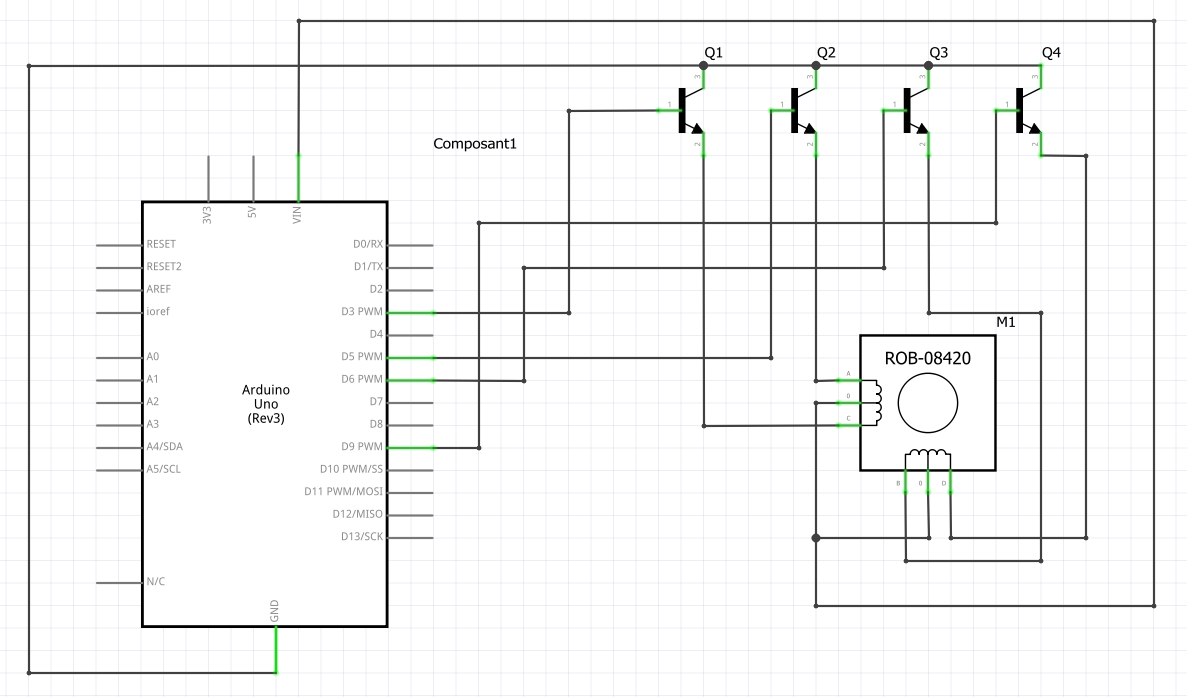
Task: Click the M1 motor label
Action: (x=1005, y=322)
